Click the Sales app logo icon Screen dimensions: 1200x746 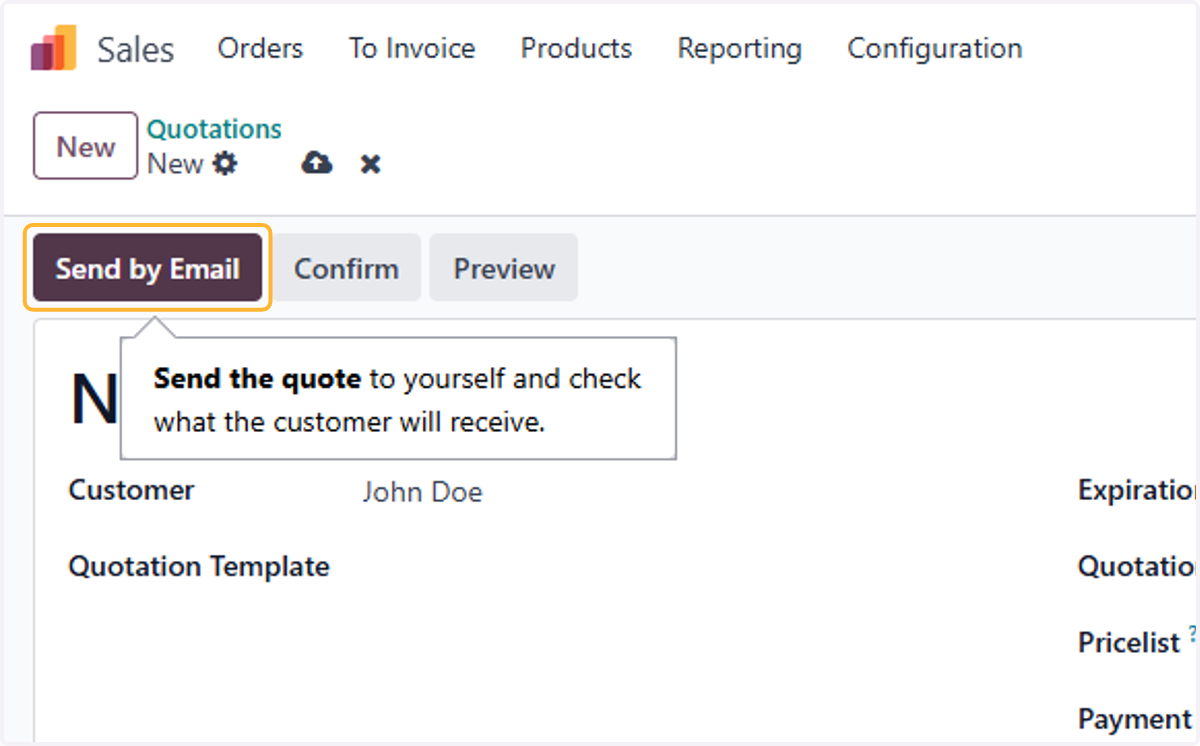pyautogui.click(x=53, y=48)
